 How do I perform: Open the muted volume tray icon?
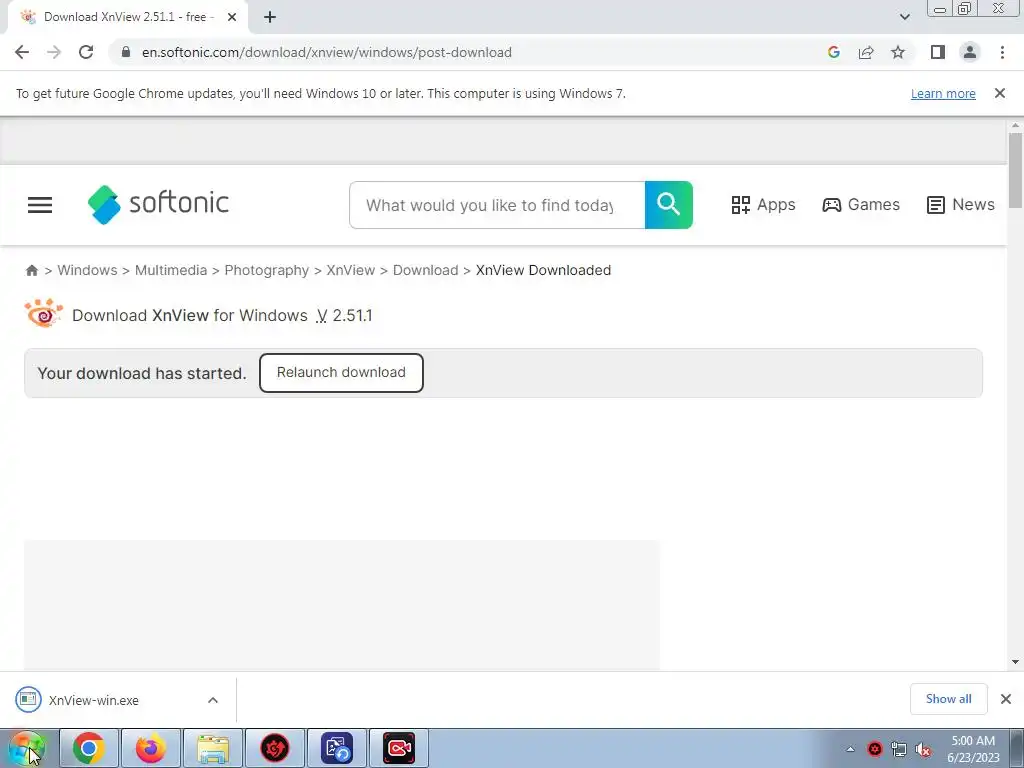923,750
